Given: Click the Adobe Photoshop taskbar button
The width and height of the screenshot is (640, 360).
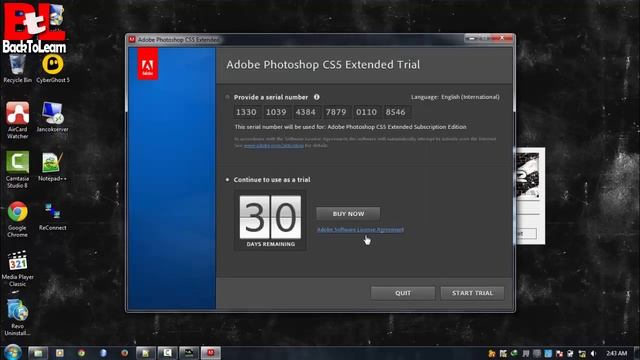Looking at the screenshot, I should pos(211,353).
